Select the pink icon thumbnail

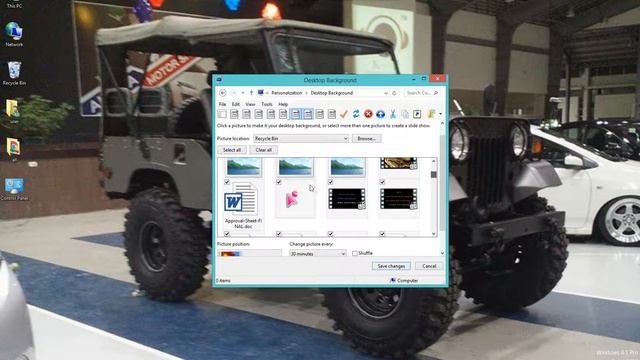(x=295, y=200)
